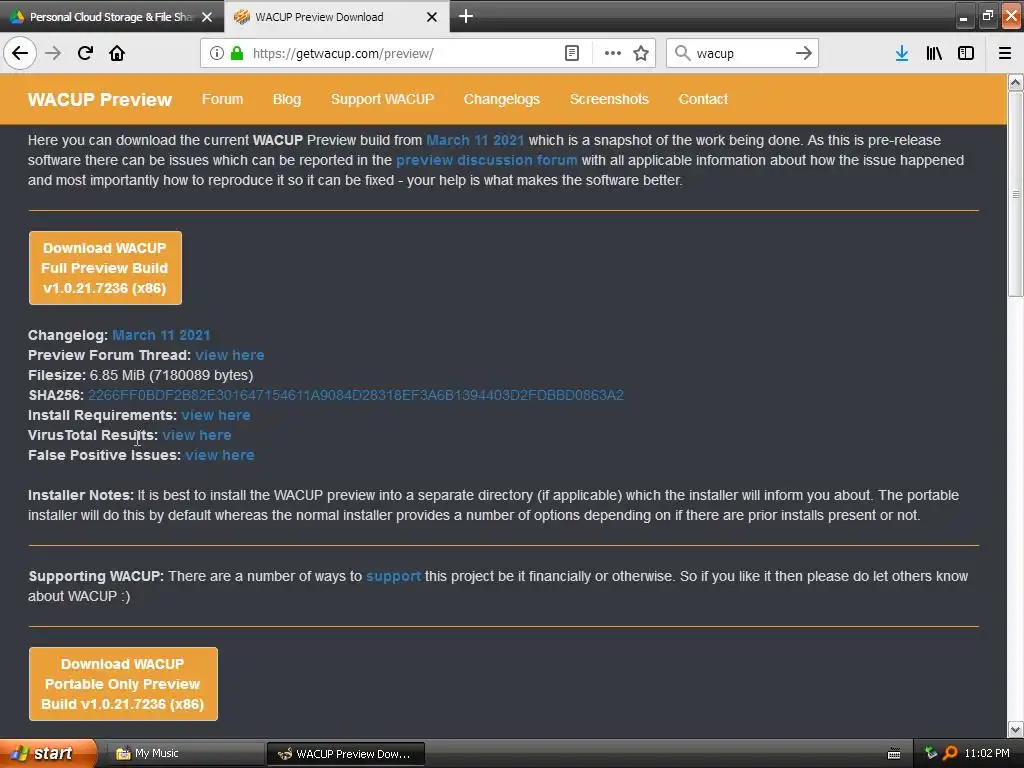Viewport: 1024px width, 768px height.
Task: Click the taskbar on-screen keyboard icon
Action: 894,754
